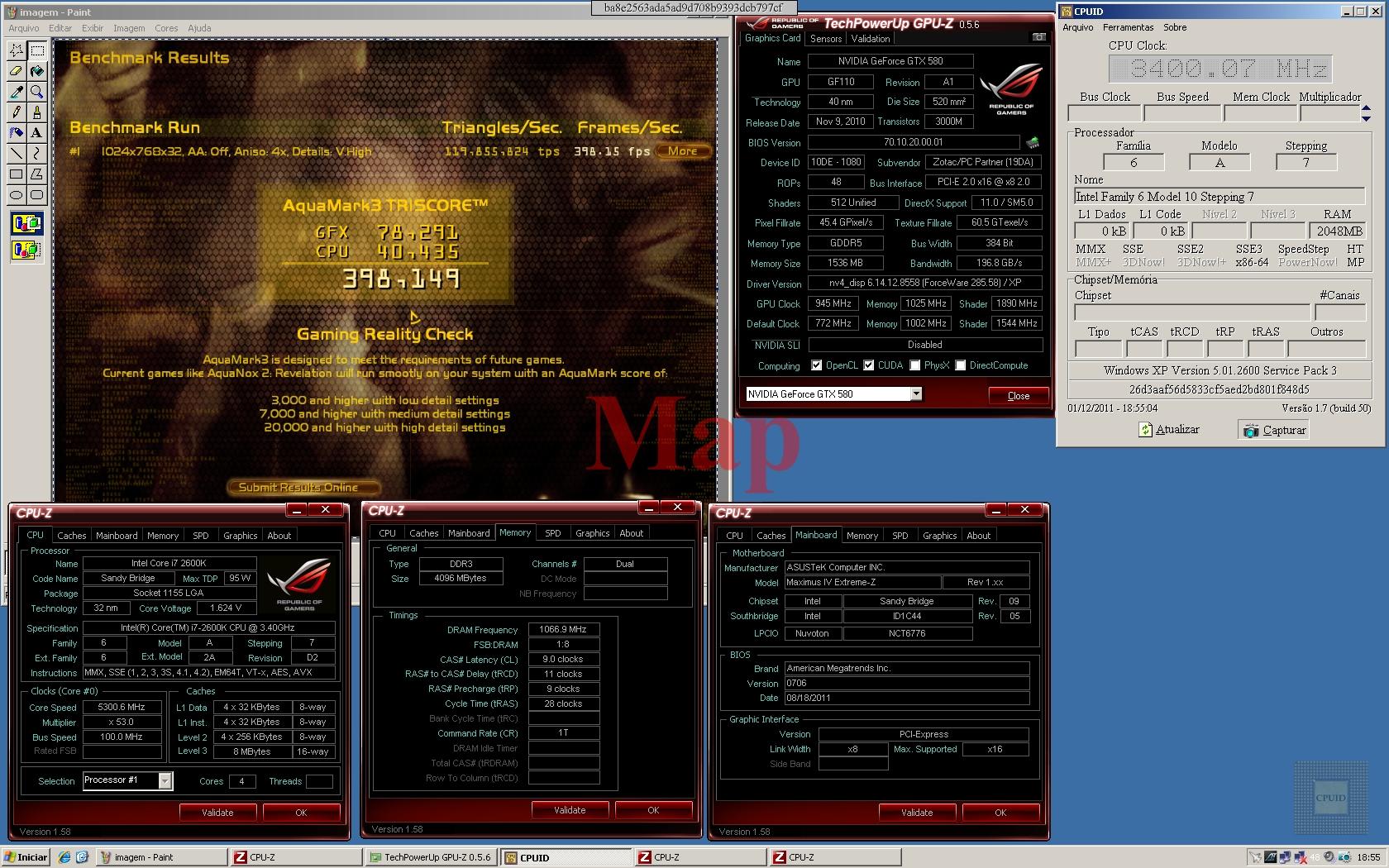Click the 18:55 system tray clock

coord(1368,857)
